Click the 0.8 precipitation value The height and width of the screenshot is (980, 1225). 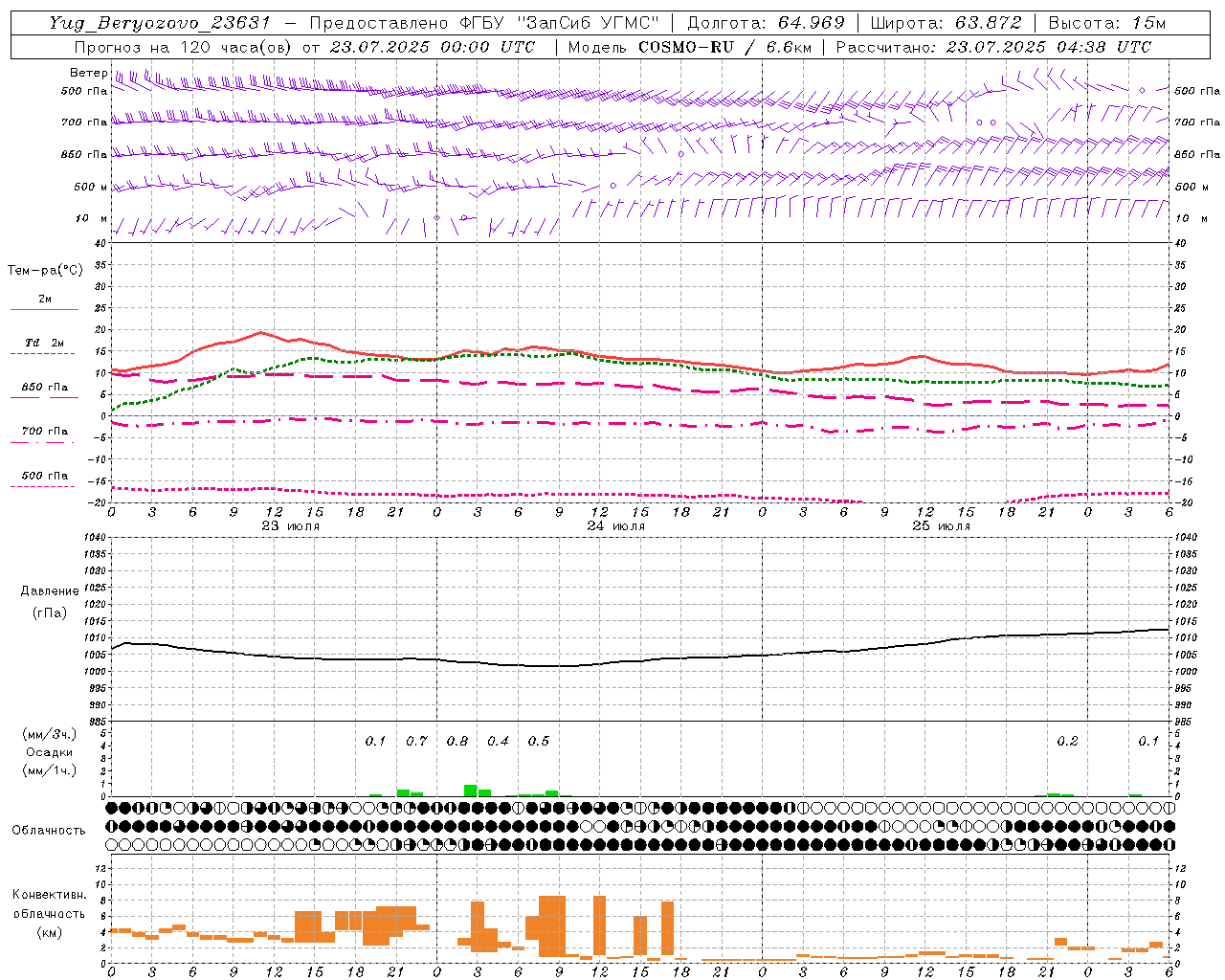pyautogui.click(x=457, y=742)
